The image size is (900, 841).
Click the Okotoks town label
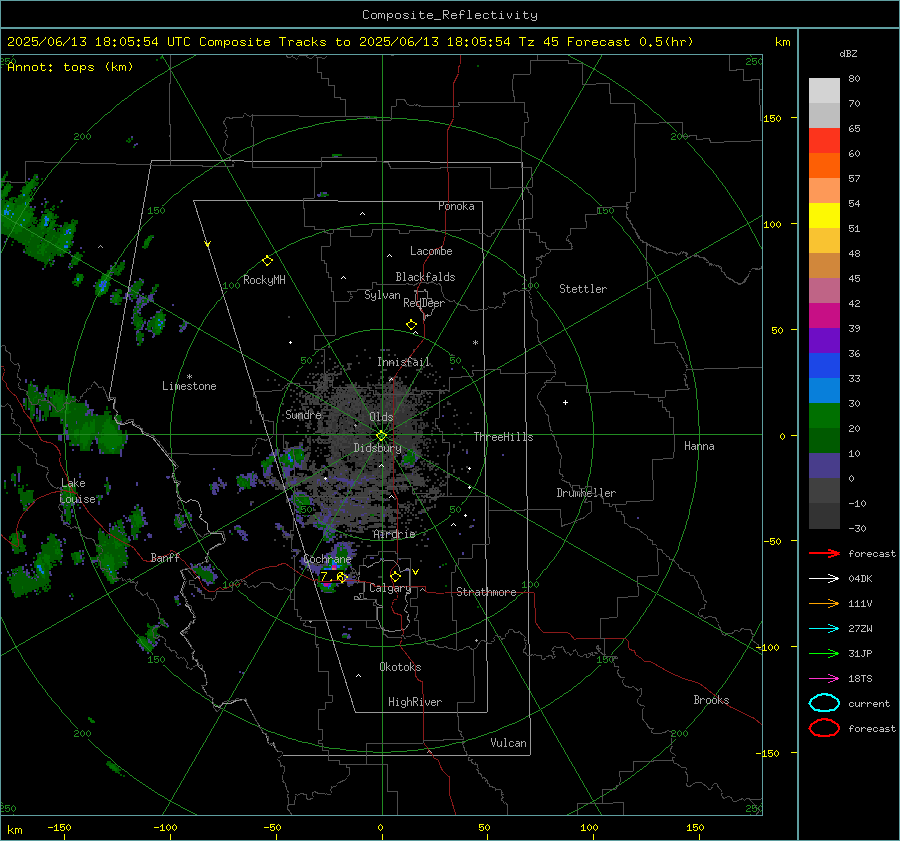coord(400,666)
